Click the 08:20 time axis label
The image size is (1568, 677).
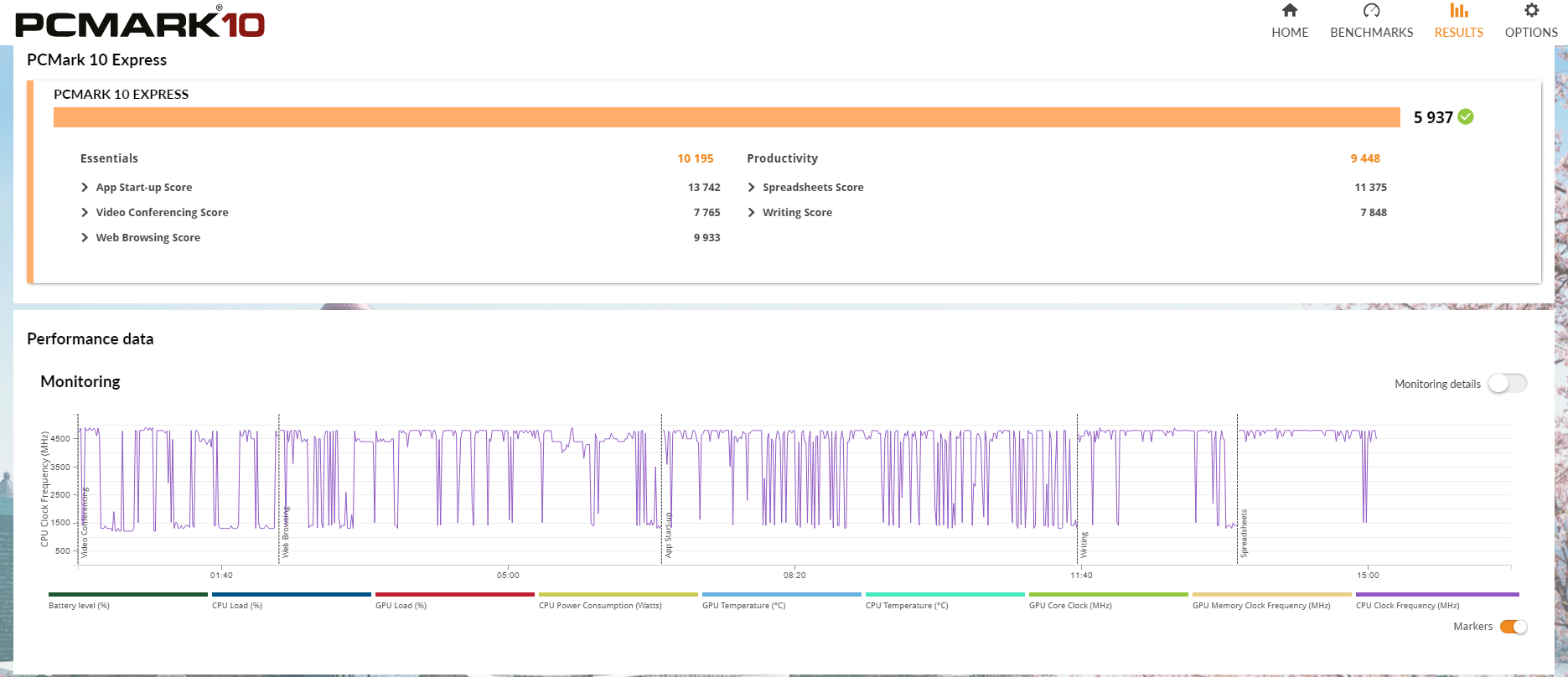(794, 576)
